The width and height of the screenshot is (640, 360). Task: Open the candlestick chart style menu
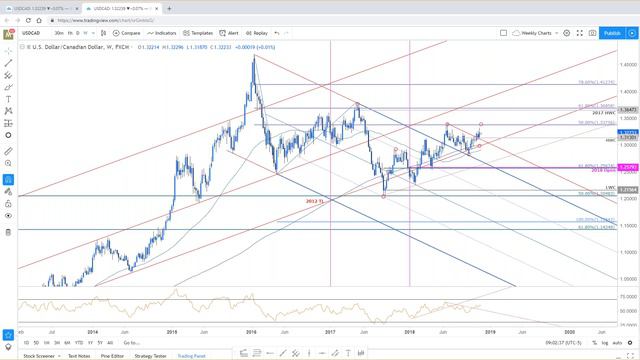[x=103, y=33]
